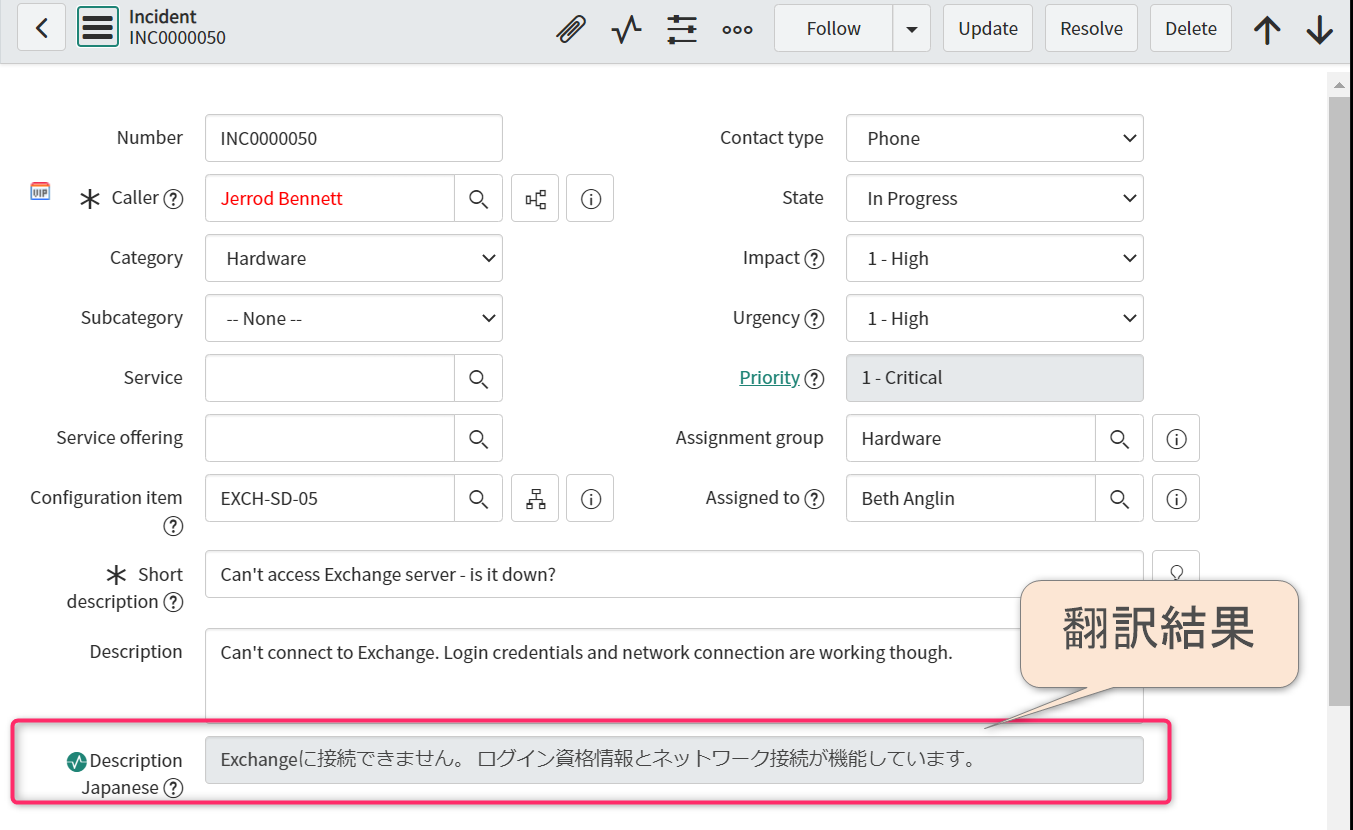Image resolution: width=1353 pixels, height=830 pixels.
Task: Navigate to previous record with up arrow
Action: tap(1266, 28)
